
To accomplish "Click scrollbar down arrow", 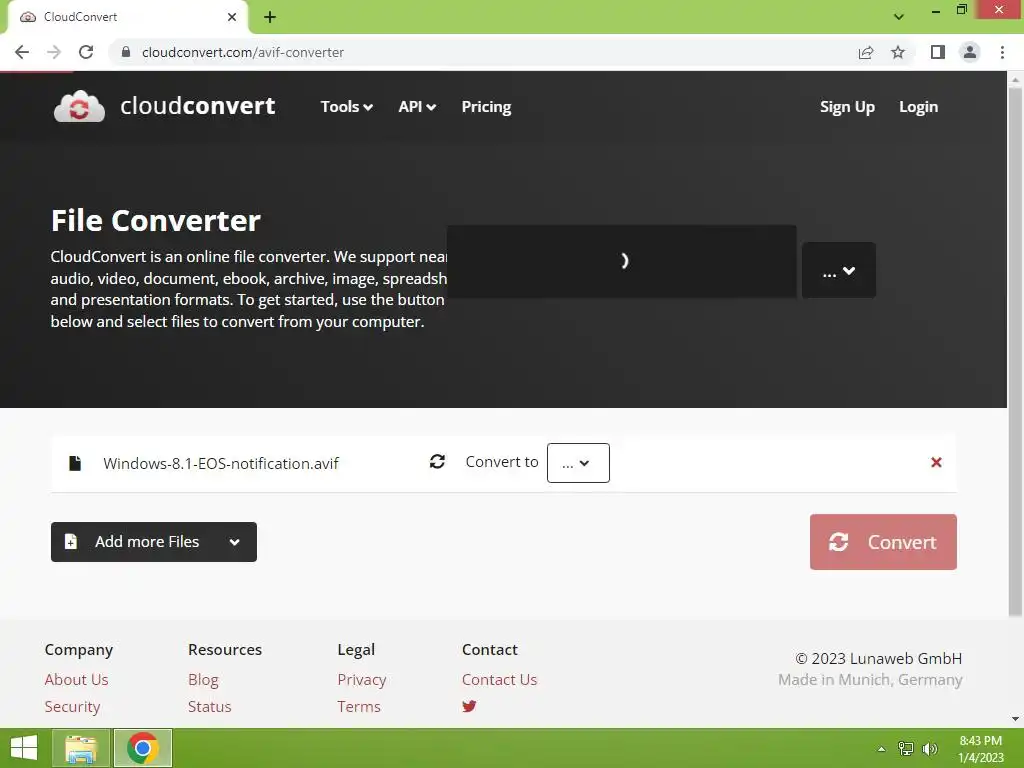I will tap(1015, 719).
